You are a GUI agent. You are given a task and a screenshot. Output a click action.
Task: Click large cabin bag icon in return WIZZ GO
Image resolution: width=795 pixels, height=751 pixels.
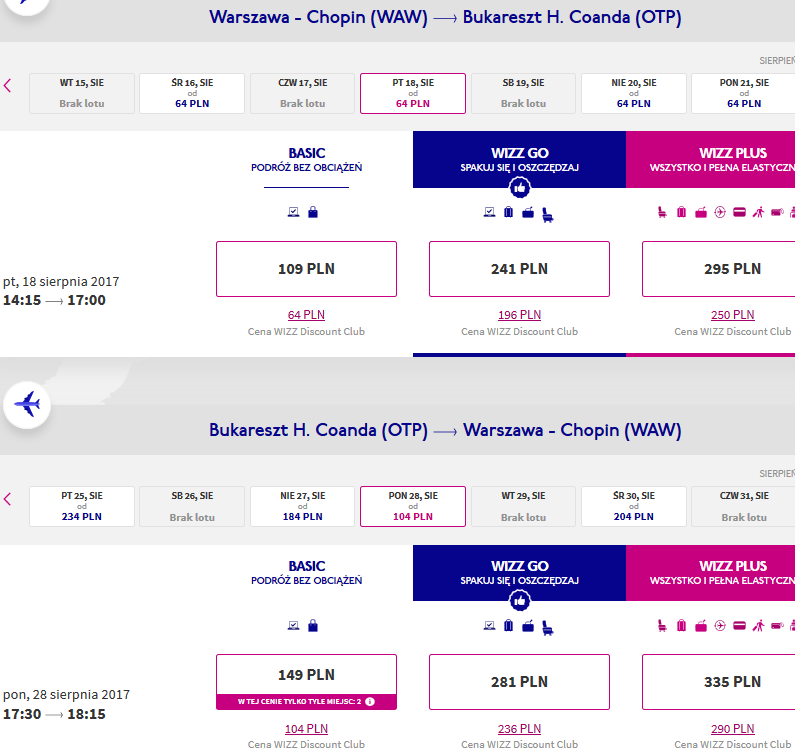(528, 626)
